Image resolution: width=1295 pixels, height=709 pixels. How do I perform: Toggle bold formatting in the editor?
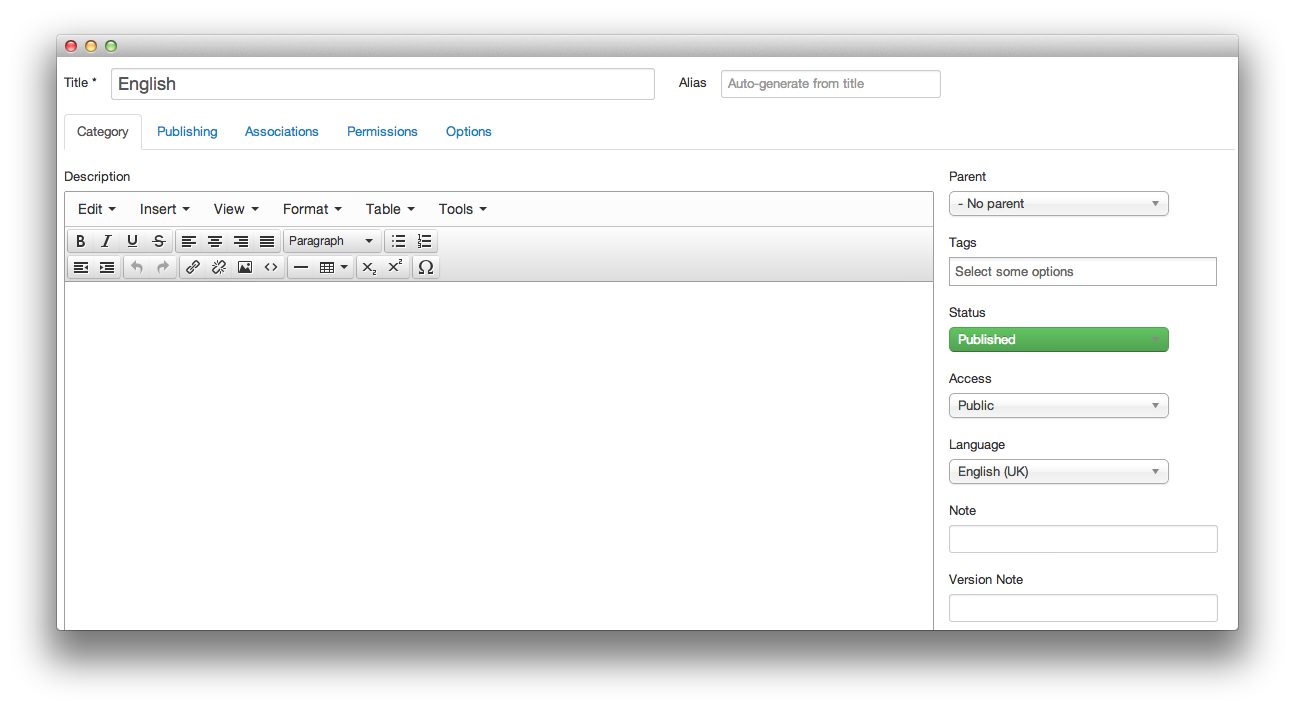pos(80,241)
